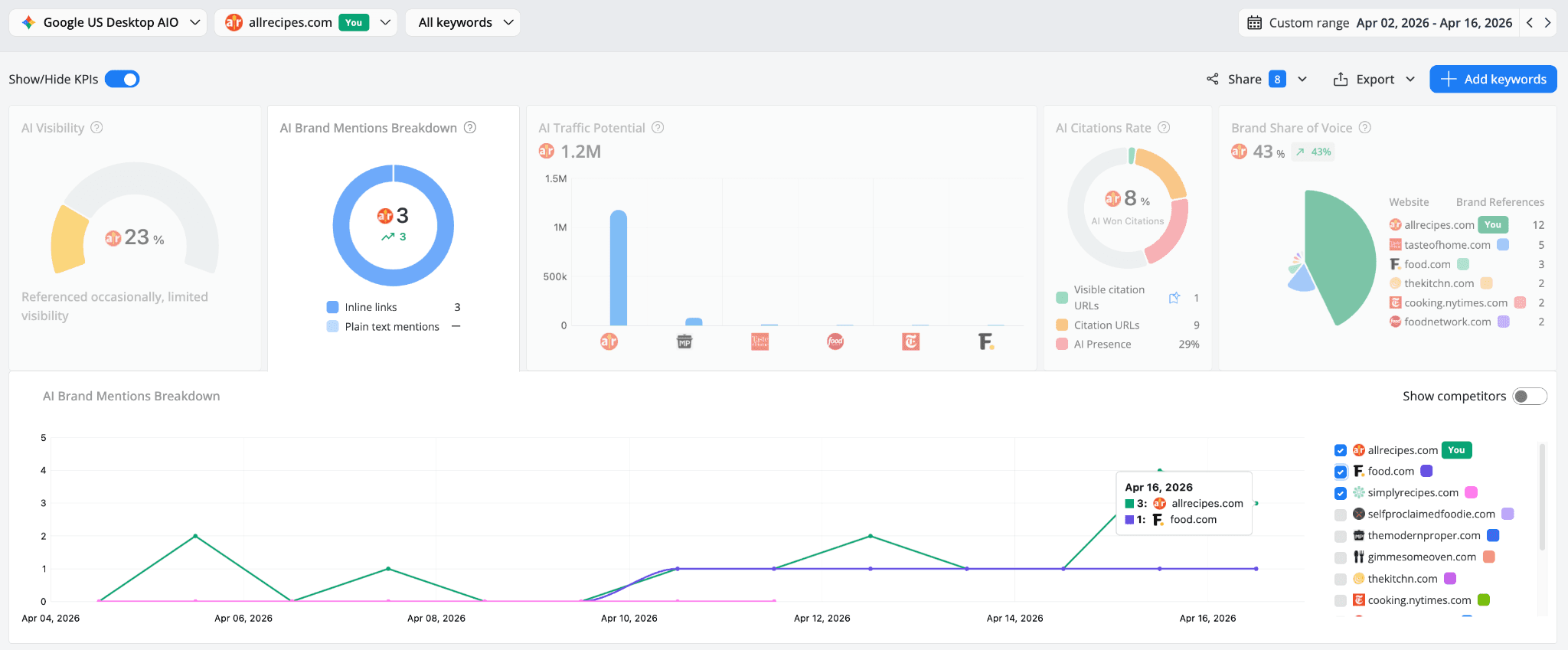Select the Brand Share of Voice card
The image size is (1568, 650).
click(1387, 238)
